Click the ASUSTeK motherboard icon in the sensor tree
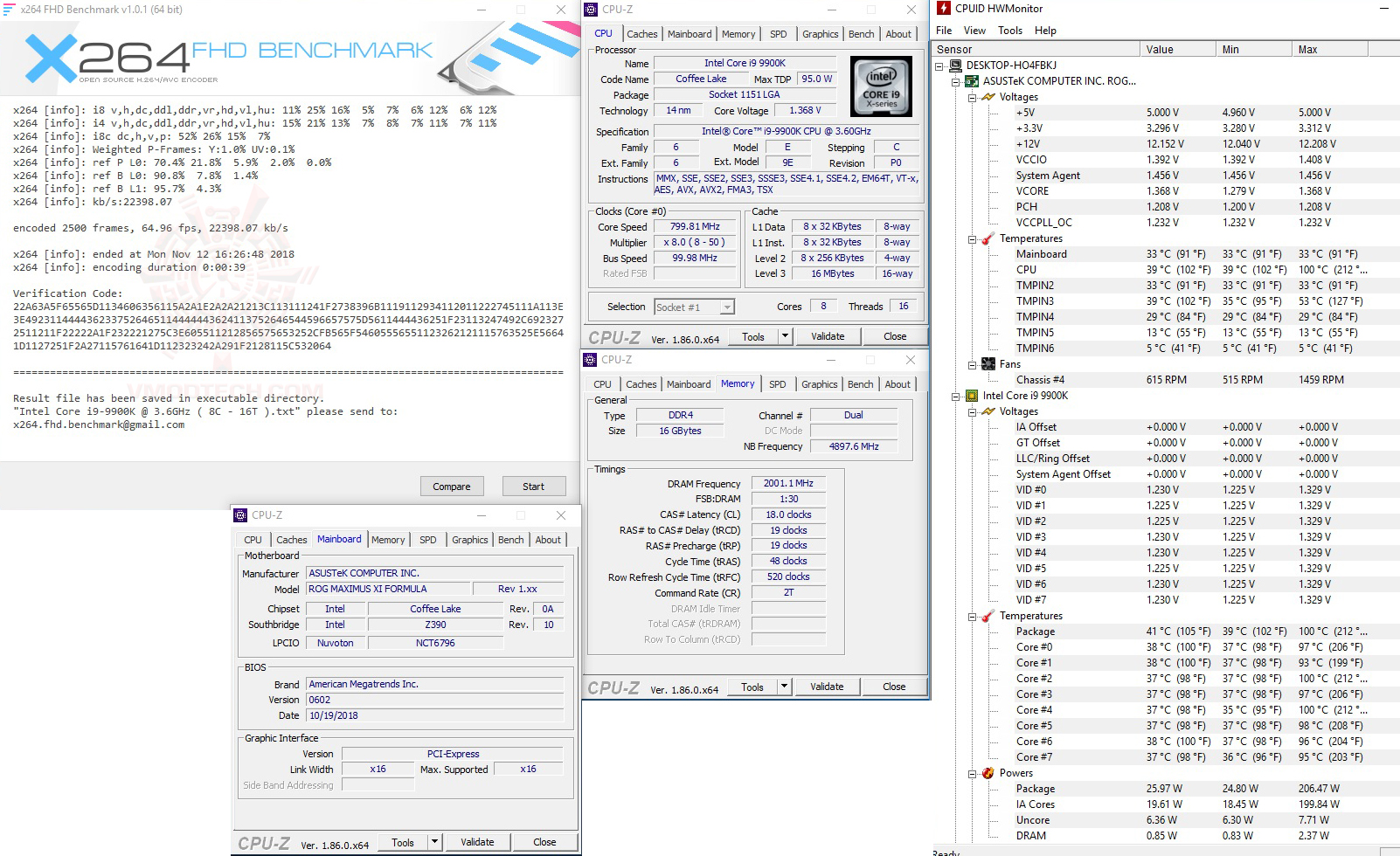The width and height of the screenshot is (1400, 856). [970, 79]
